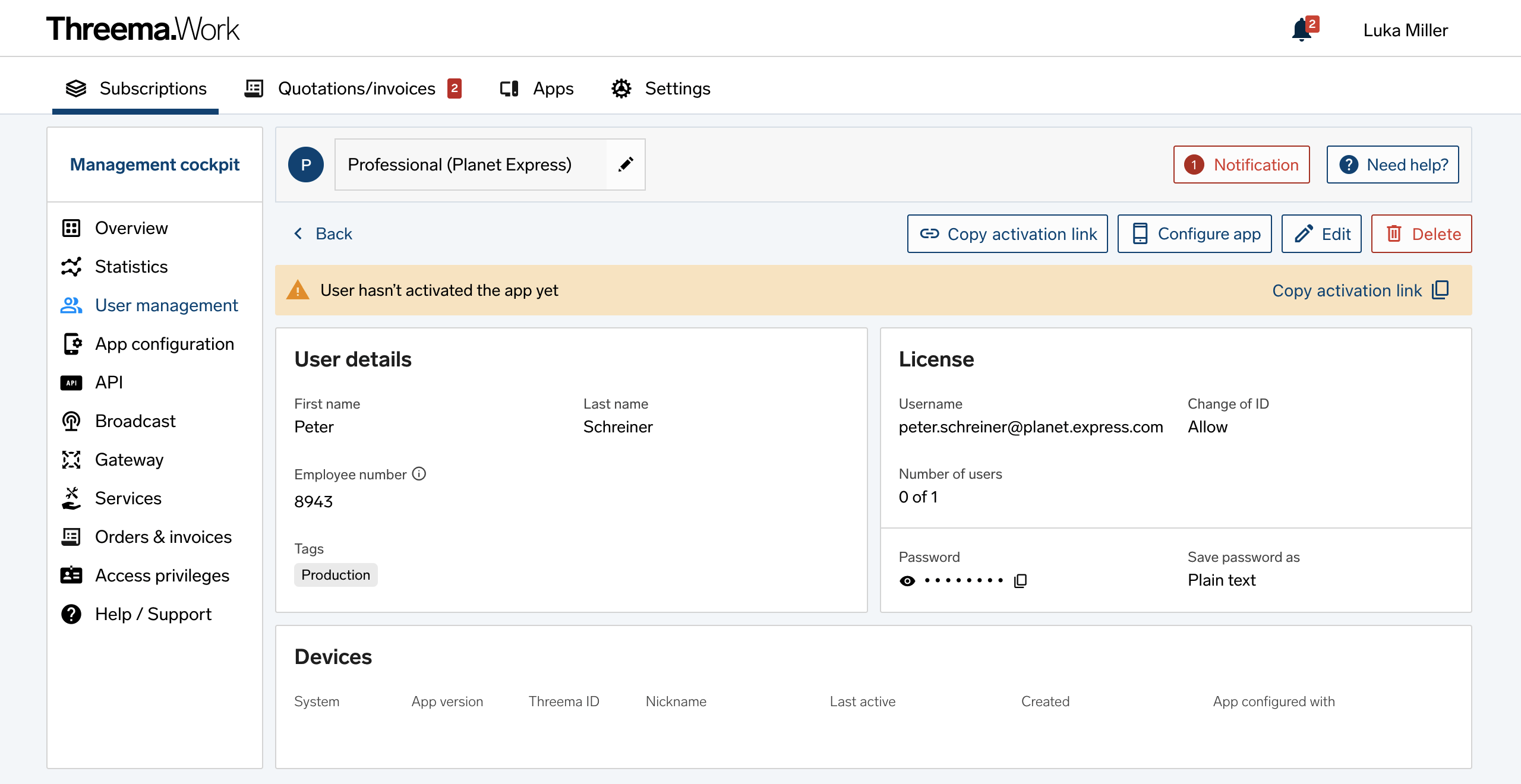Click the Threema.Work logo

(x=143, y=29)
